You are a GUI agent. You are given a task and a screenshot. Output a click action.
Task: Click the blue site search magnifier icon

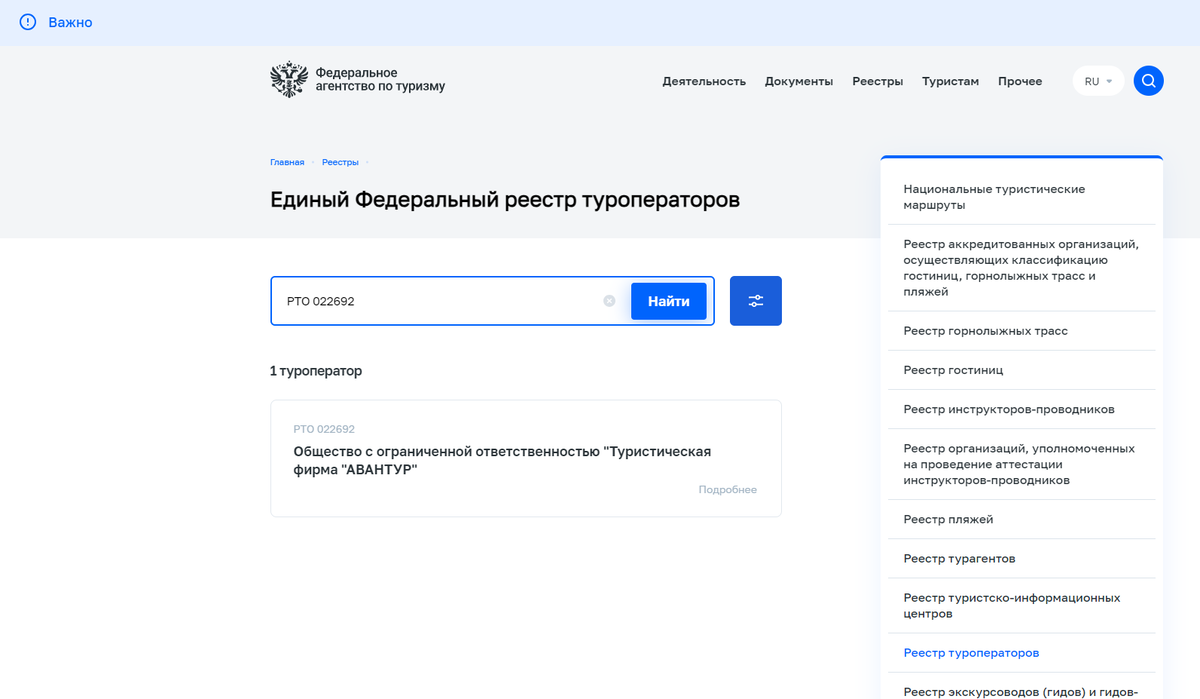(1148, 81)
